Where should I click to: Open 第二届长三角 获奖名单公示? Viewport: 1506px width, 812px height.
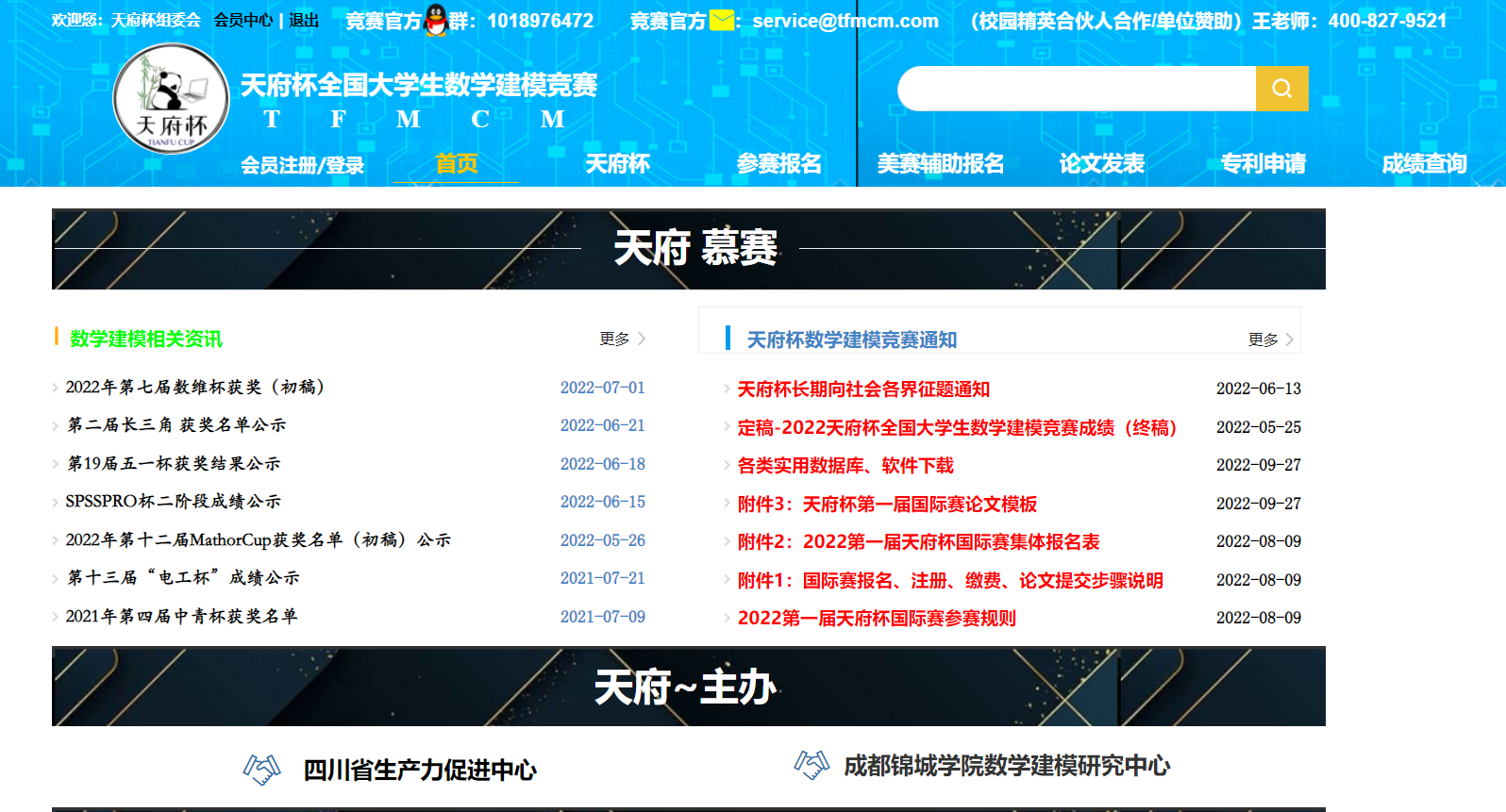tap(176, 425)
